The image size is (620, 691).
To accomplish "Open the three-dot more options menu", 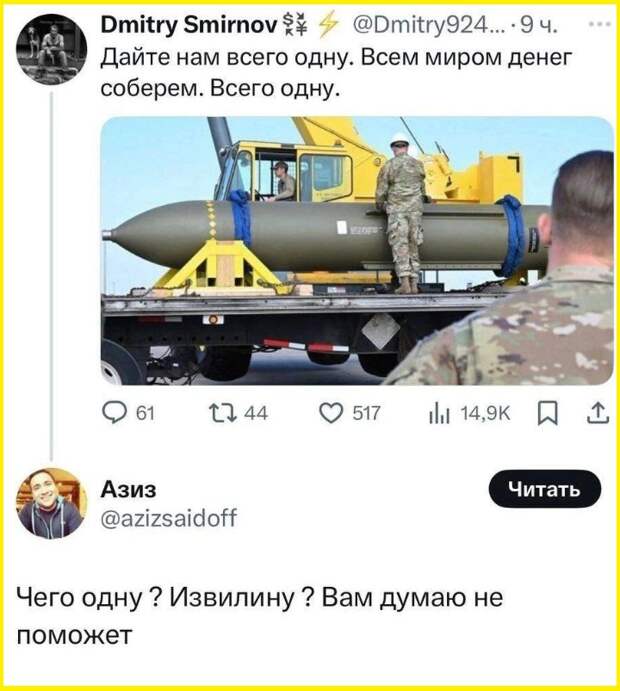I will click(600, 24).
